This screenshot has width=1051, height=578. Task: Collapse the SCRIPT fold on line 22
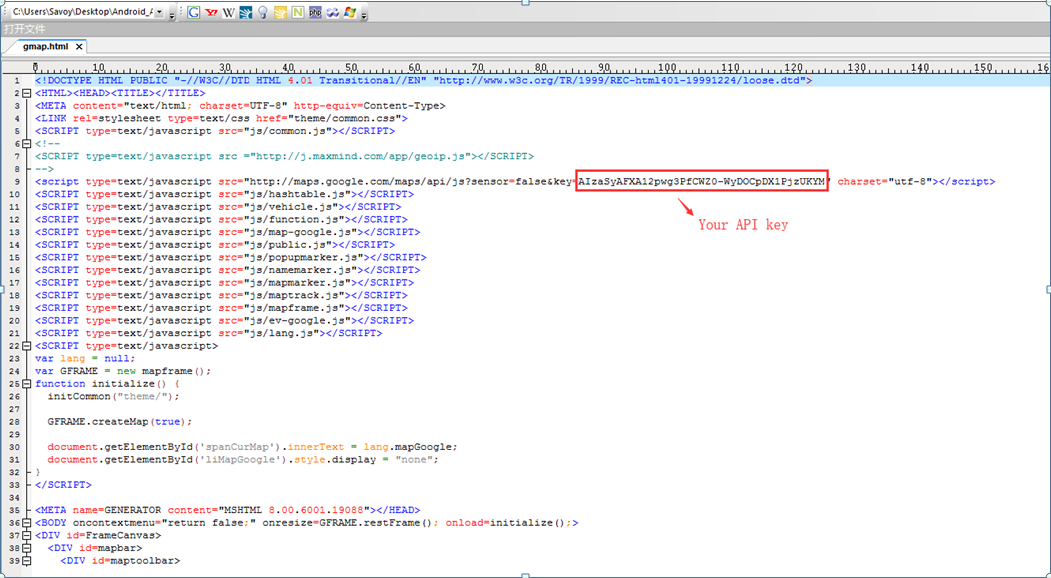pos(26,346)
